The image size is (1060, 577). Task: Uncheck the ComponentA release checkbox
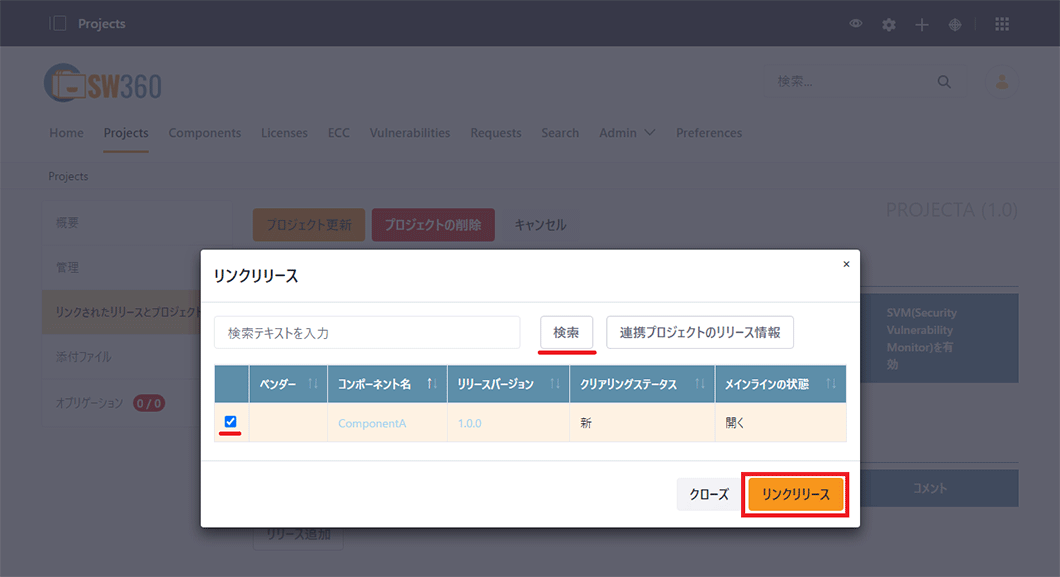pyautogui.click(x=231, y=423)
